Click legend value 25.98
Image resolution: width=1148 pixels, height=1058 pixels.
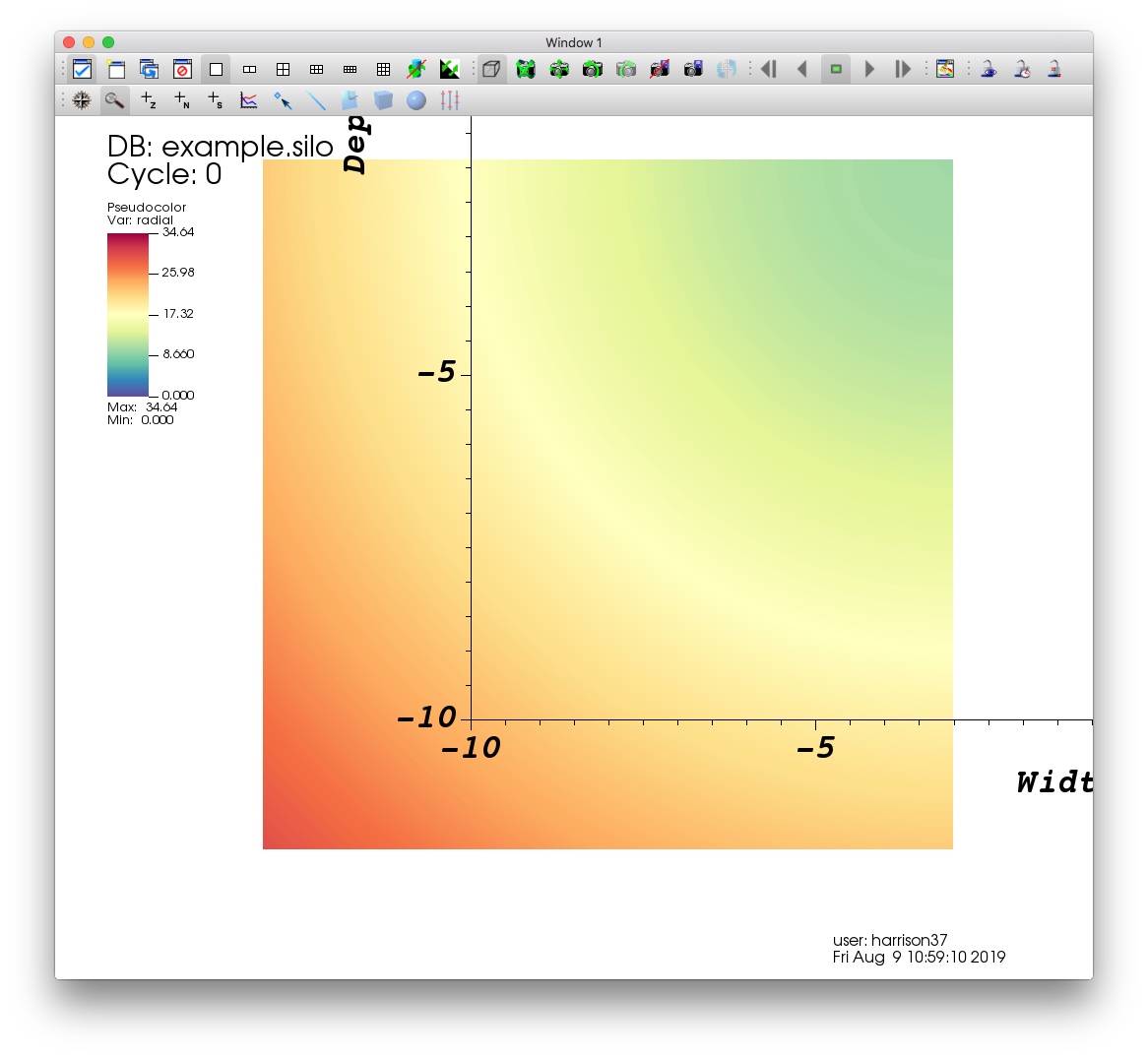tap(178, 273)
